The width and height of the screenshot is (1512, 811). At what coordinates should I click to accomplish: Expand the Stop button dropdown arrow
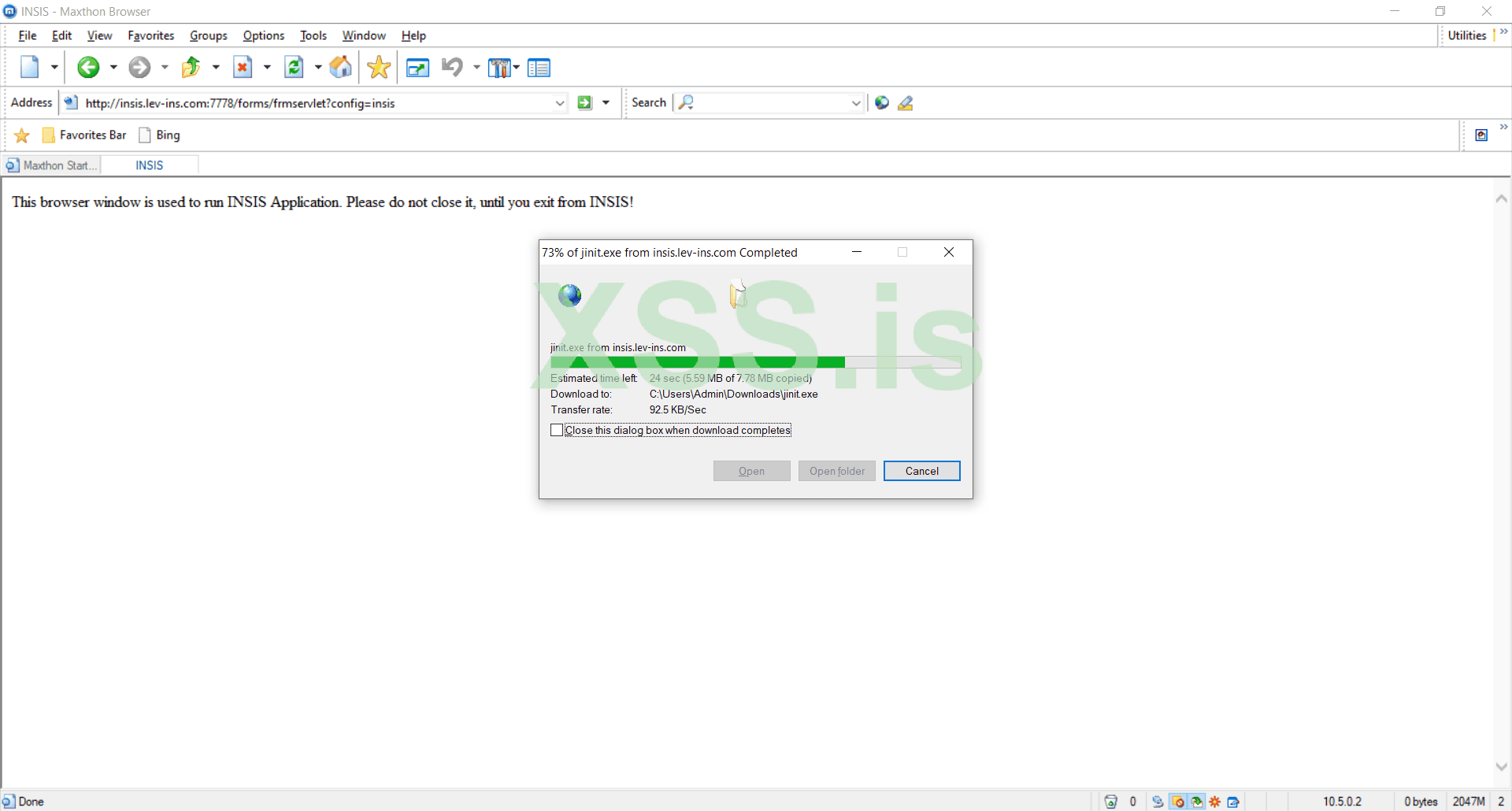point(267,68)
